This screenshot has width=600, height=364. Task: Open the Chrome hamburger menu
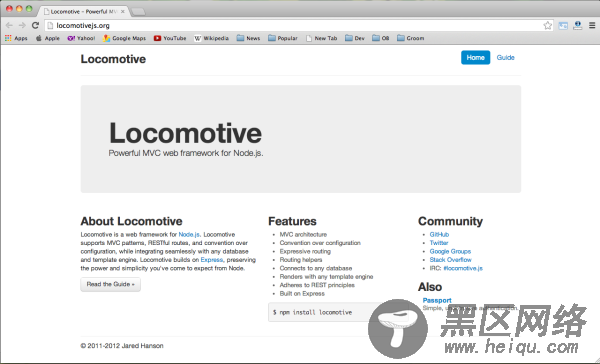tap(592, 25)
